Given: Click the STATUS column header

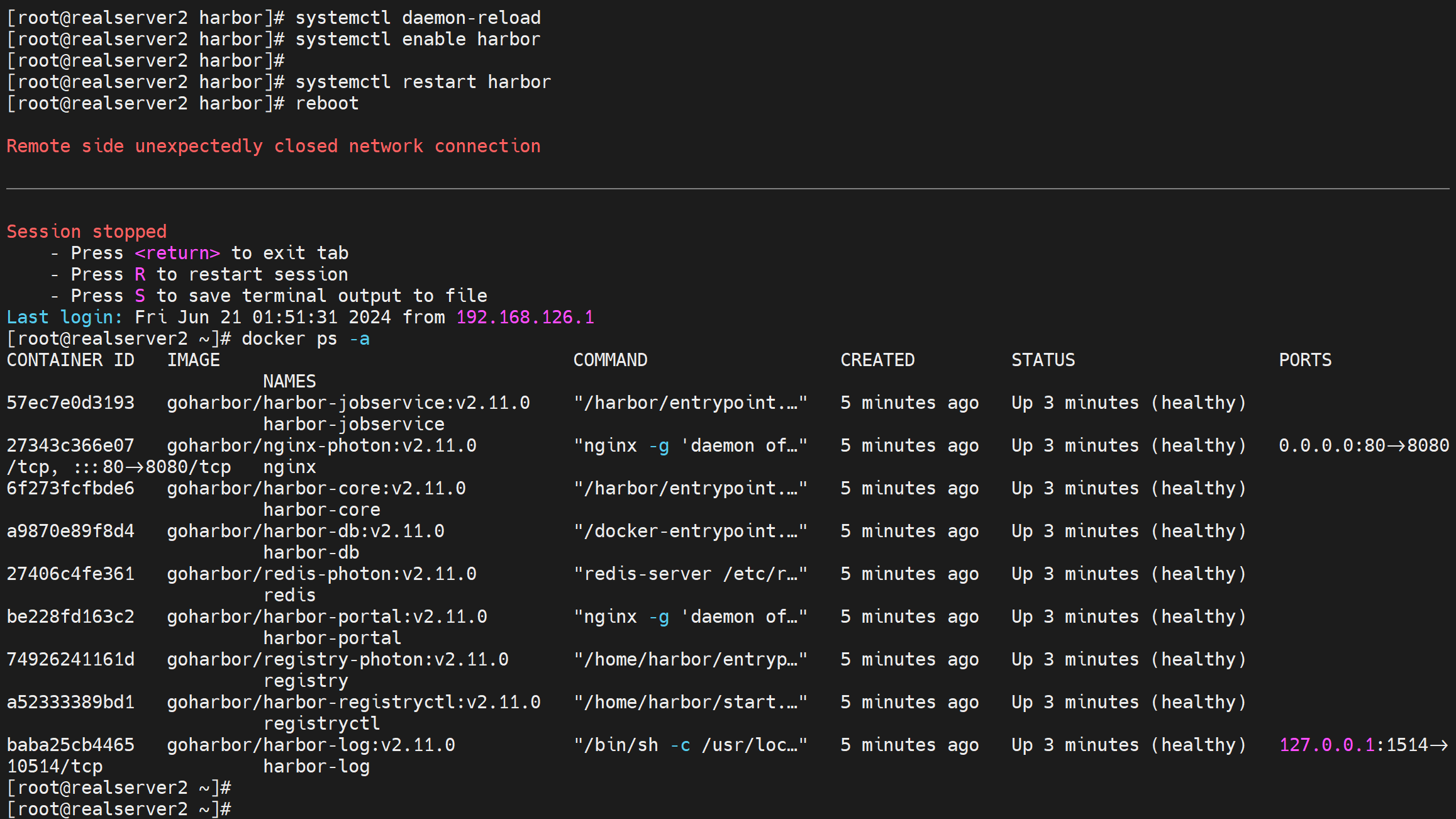Looking at the screenshot, I should coord(1043,360).
